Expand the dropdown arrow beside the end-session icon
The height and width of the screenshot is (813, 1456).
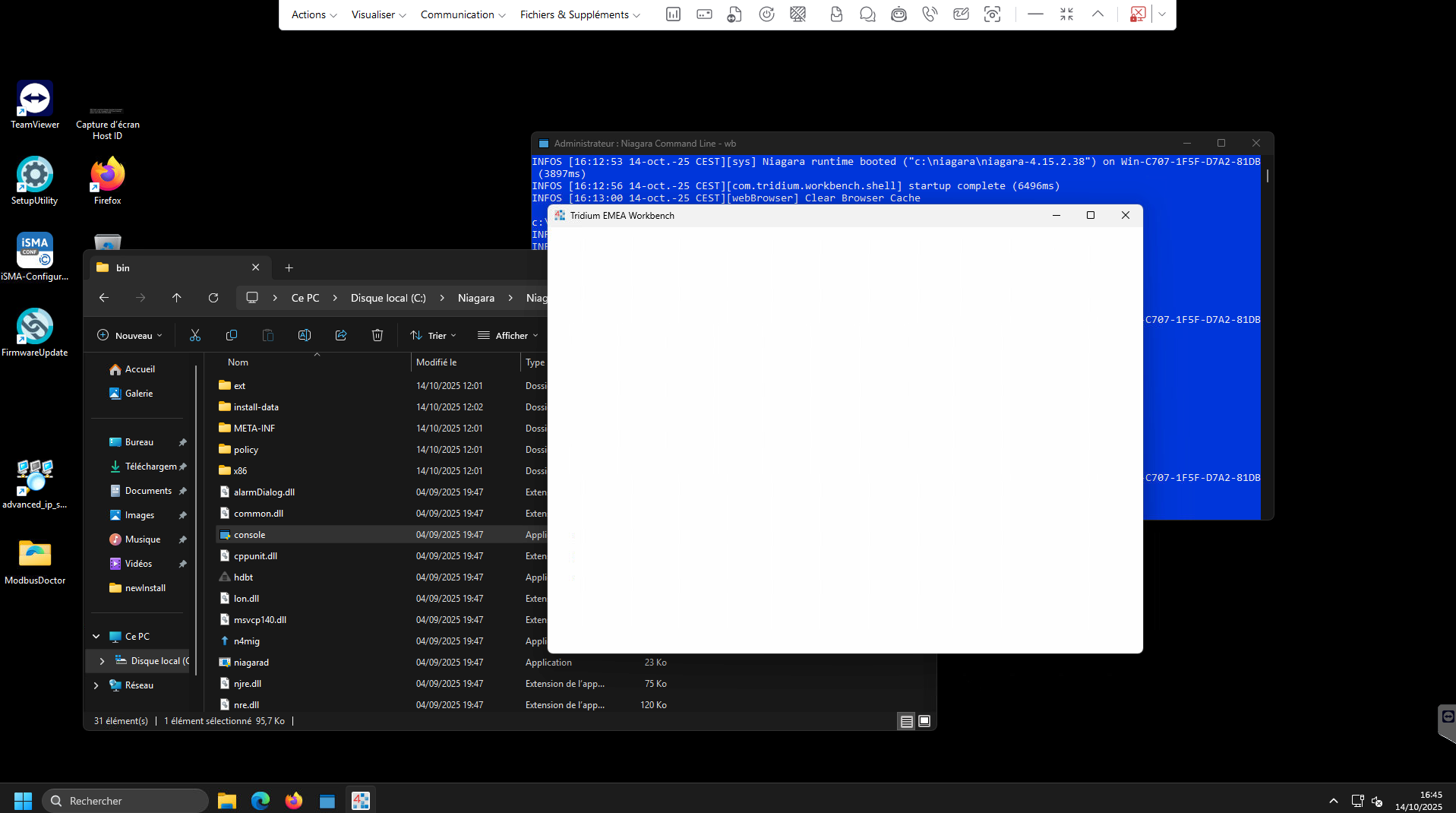pos(1162,14)
